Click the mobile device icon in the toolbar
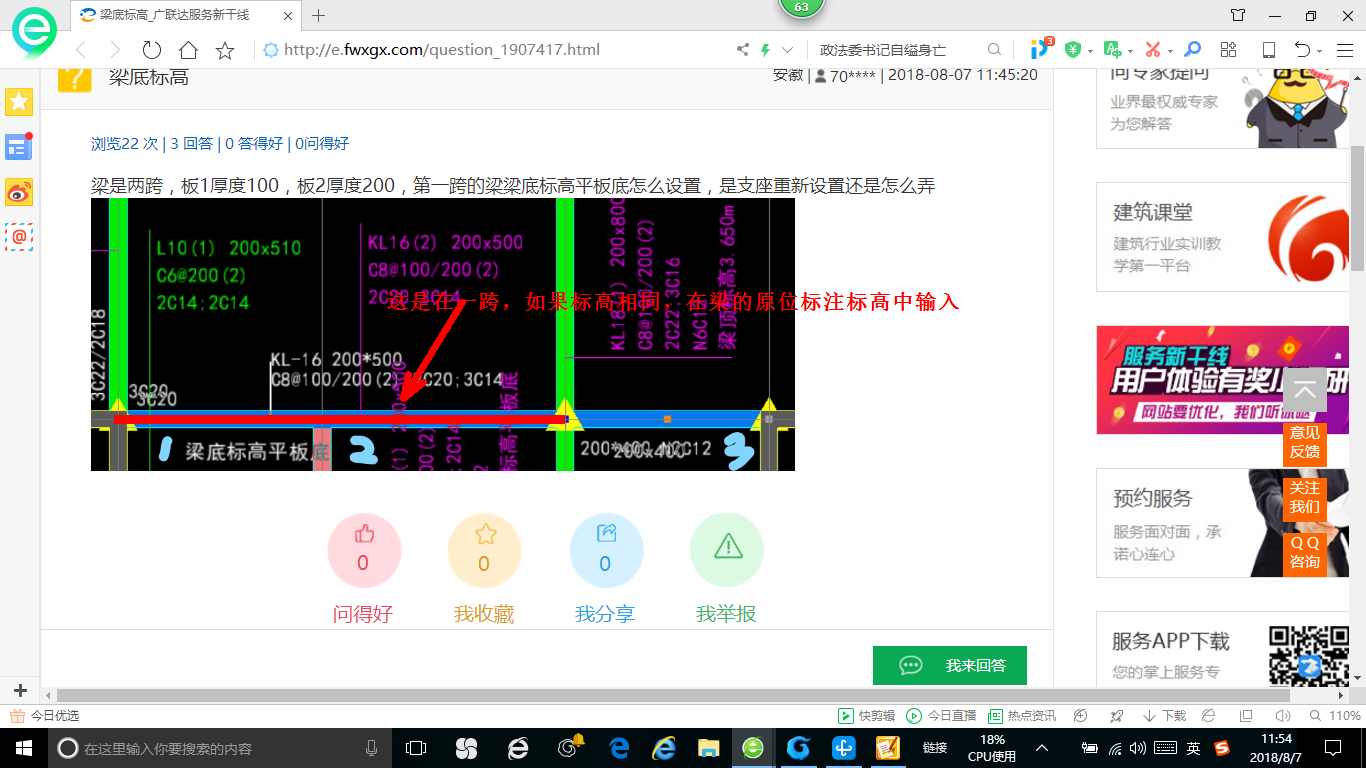The width and height of the screenshot is (1366, 768). (x=1268, y=50)
